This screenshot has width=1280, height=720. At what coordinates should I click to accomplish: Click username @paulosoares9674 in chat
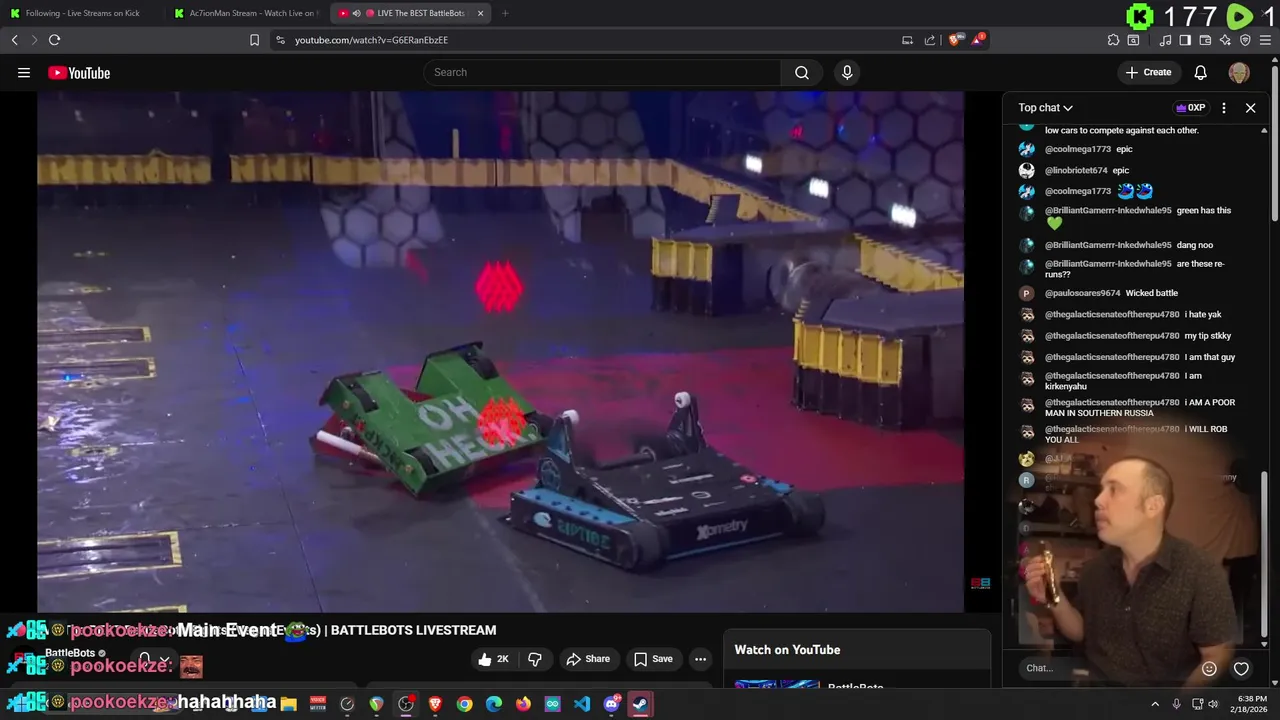[x=1083, y=293]
